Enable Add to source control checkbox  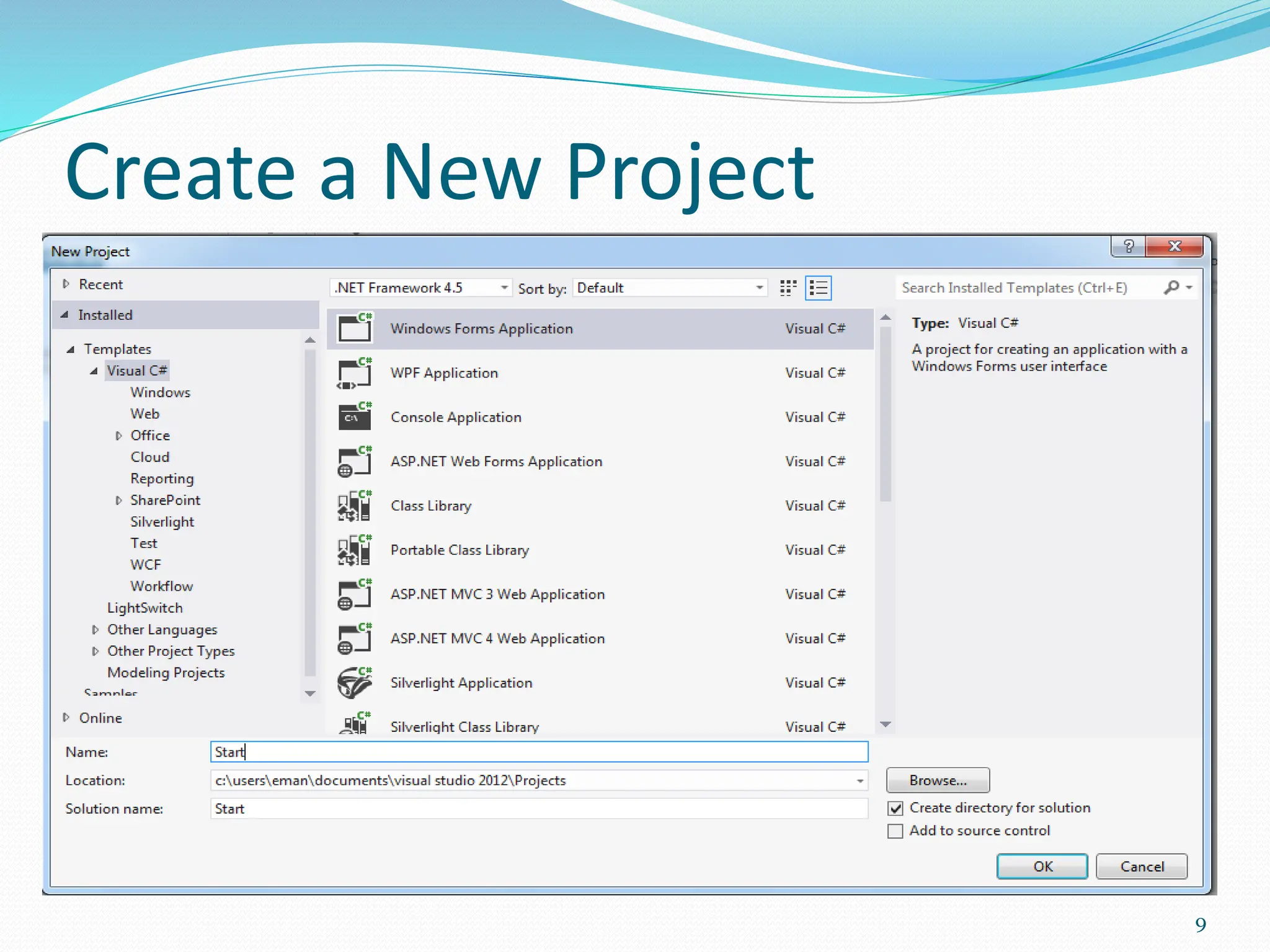895,831
